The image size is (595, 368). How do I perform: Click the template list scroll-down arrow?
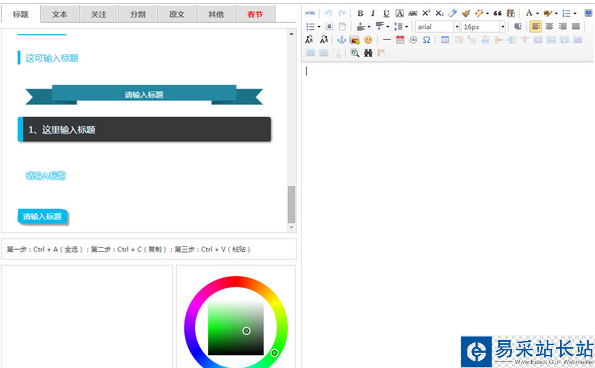pos(291,227)
